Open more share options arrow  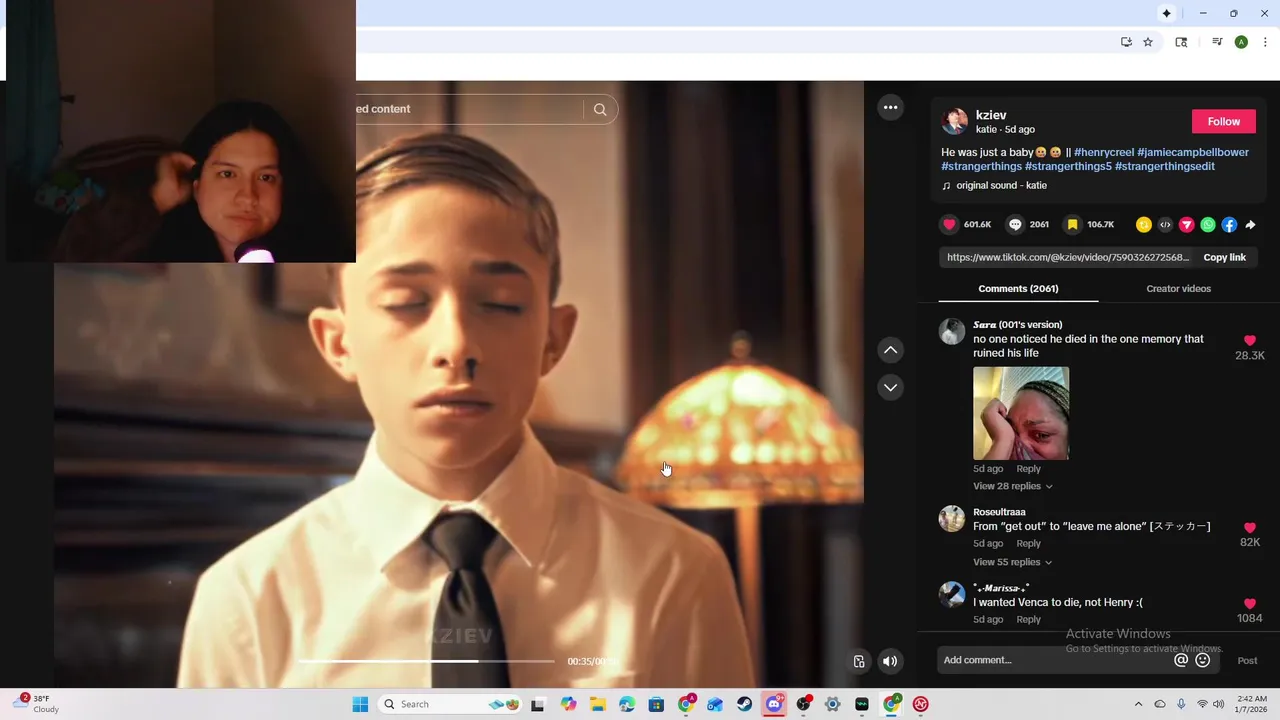tap(1250, 225)
